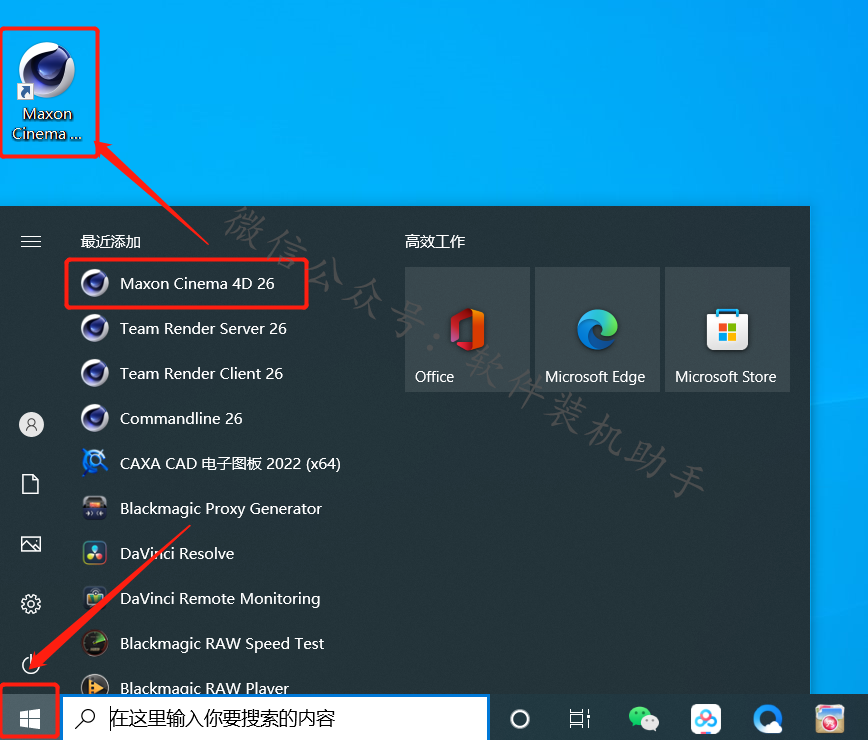Open the blue Q browser taskbar icon
This screenshot has width=868, height=740.
[768, 719]
